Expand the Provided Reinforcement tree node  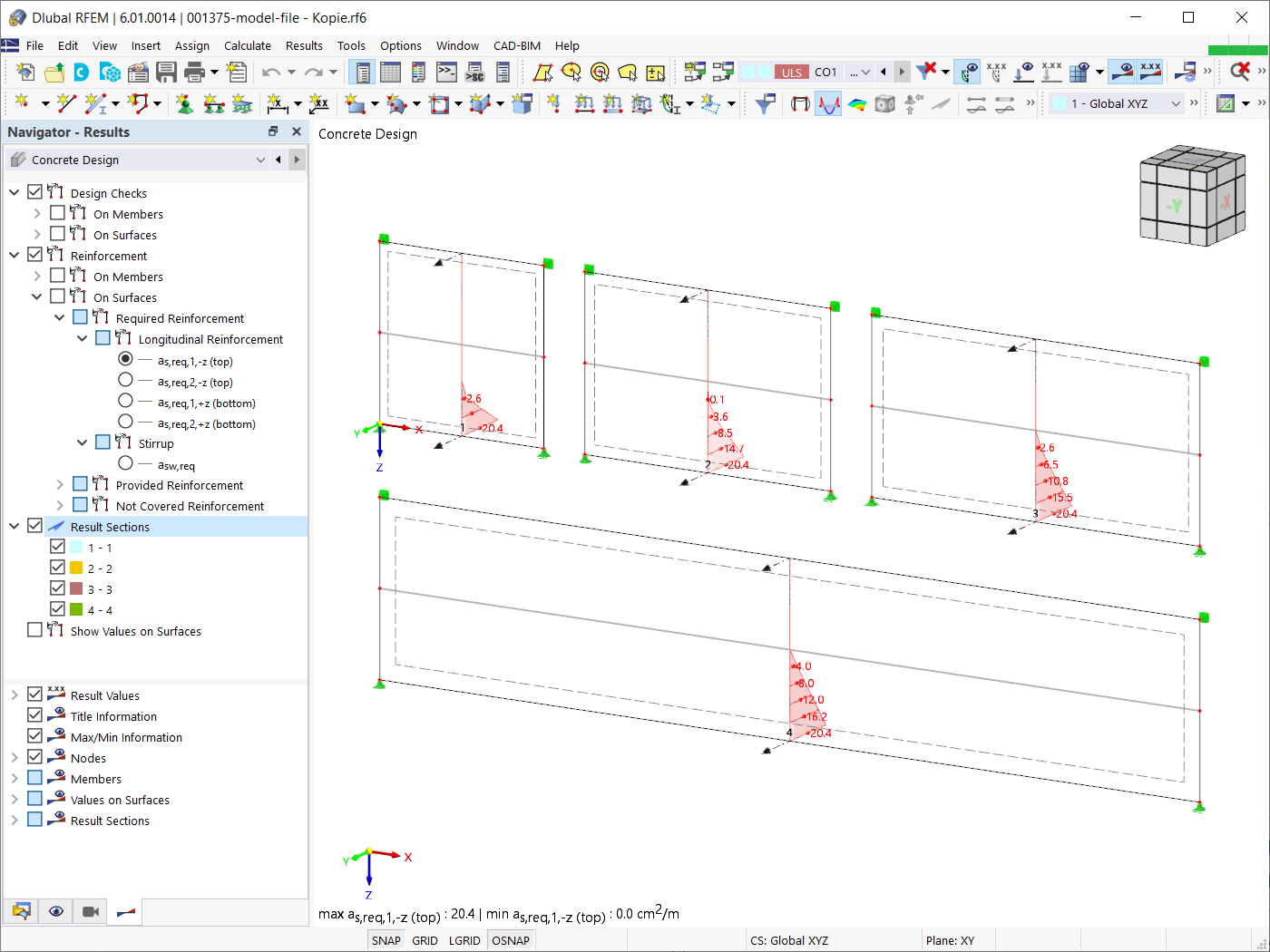58,483
